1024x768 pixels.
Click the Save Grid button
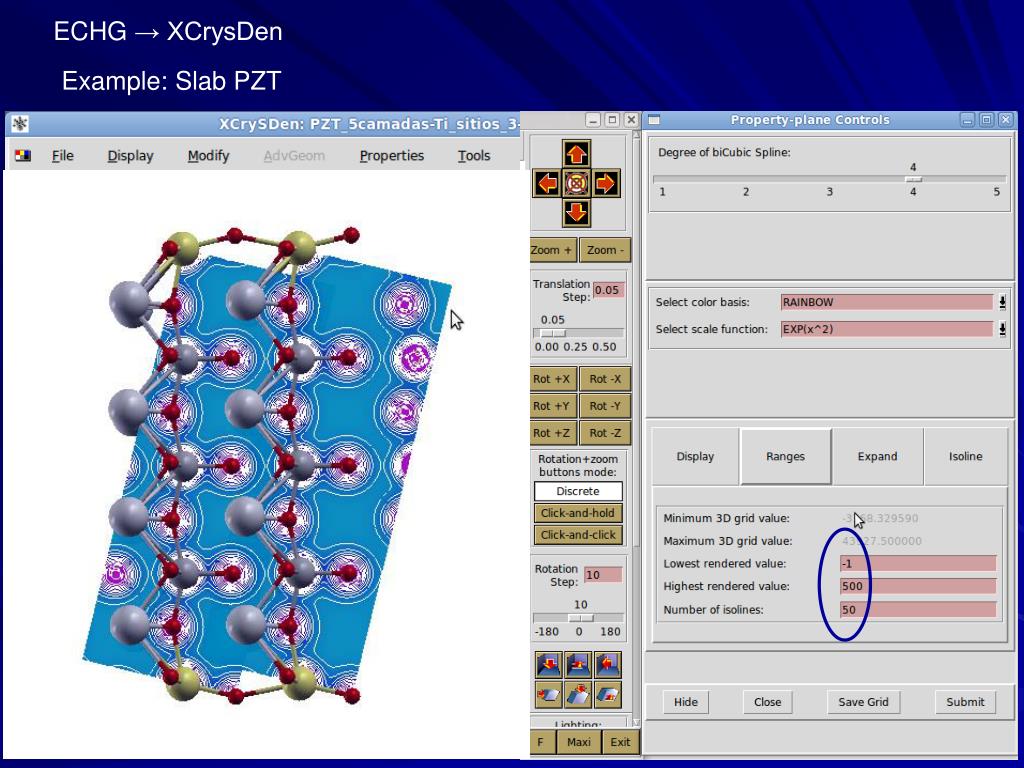point(863,702)
